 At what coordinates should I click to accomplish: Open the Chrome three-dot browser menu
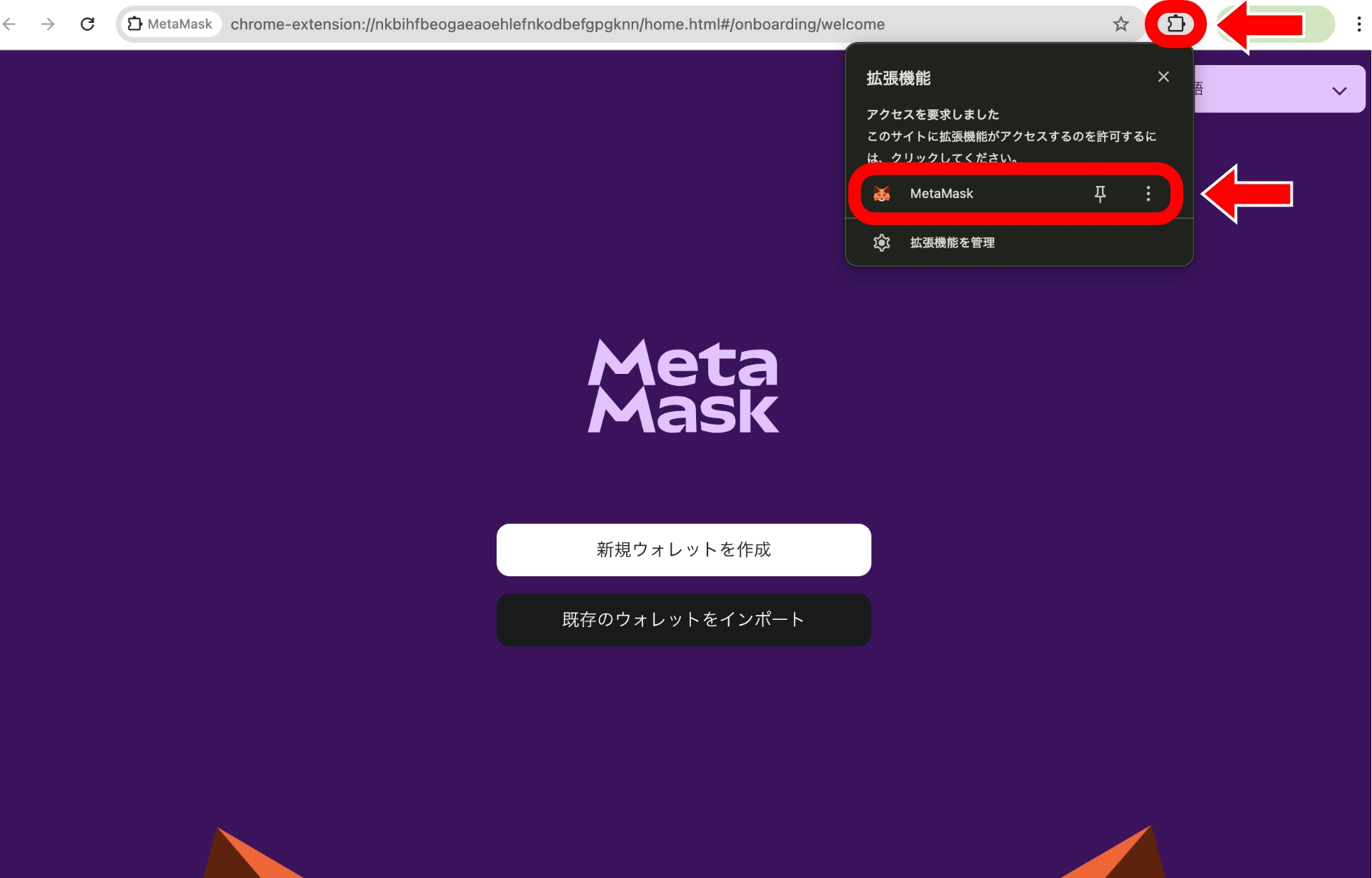pos(1359,24)
